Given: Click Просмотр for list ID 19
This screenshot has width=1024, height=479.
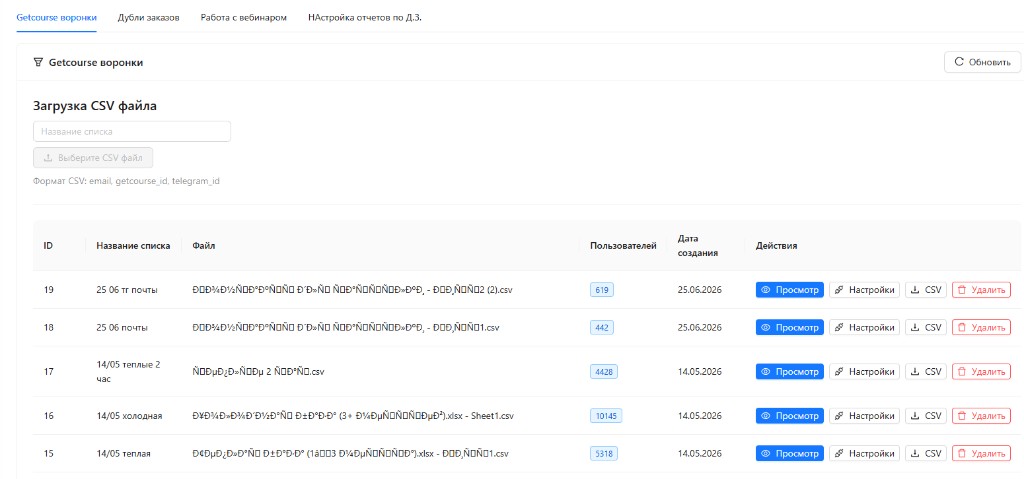Looking at the screenshot, I should coord(790,289).
